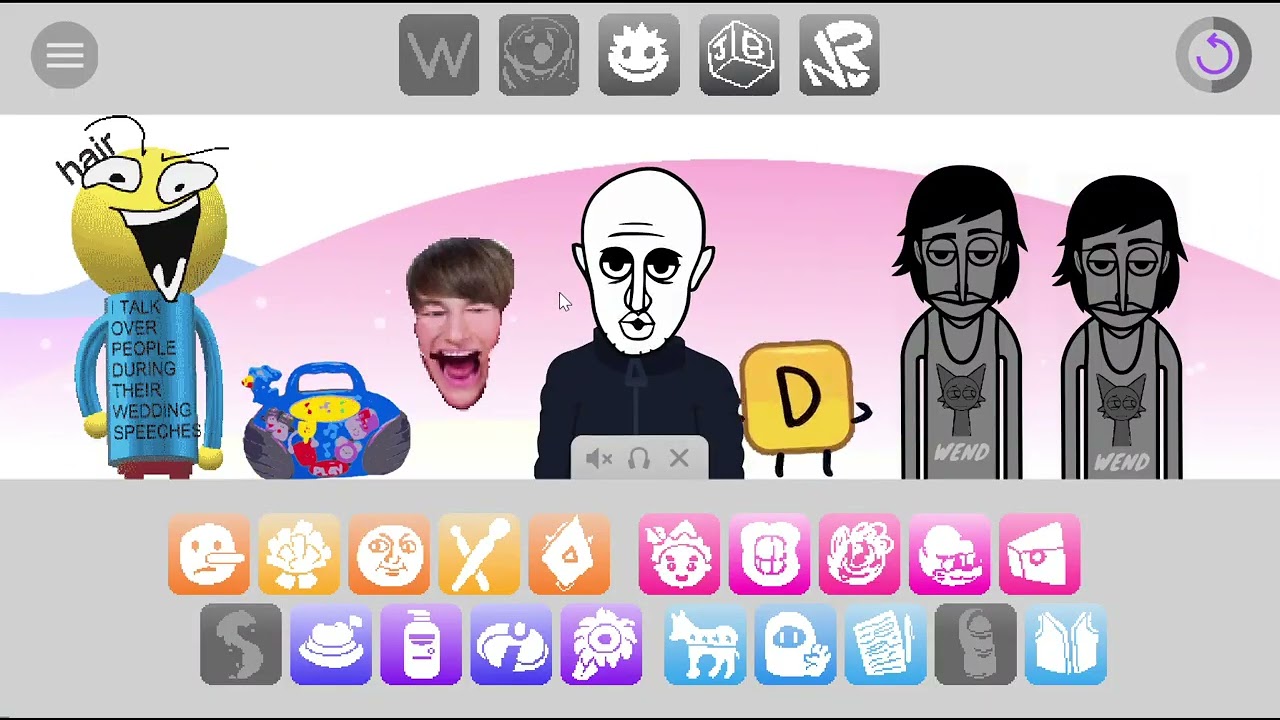Pick the crossed drumsticks orange icon
The image size is (1280, 720).
[x=479, y=554]
